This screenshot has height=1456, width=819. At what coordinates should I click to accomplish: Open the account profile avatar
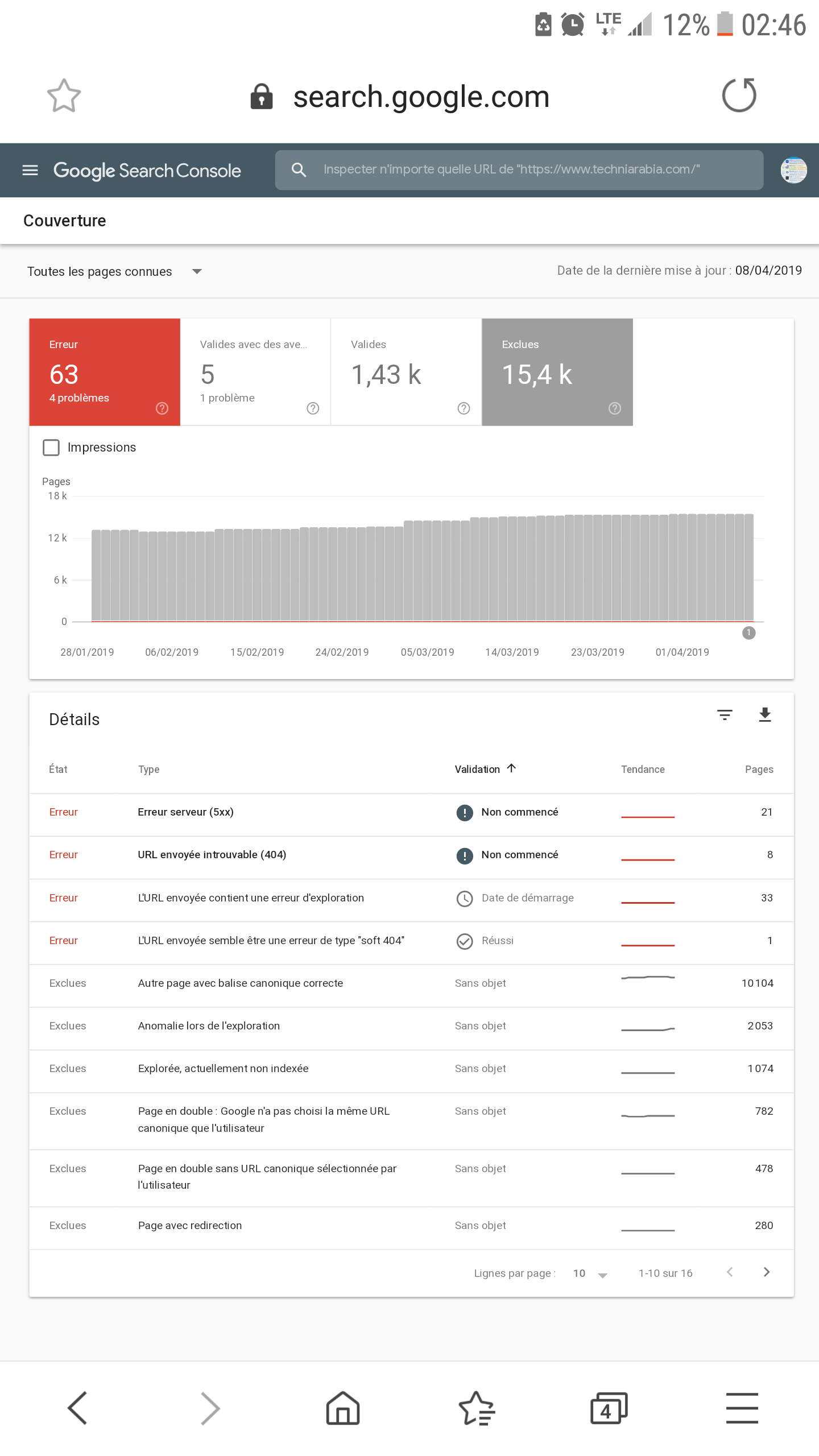click(x=793, y=170)
